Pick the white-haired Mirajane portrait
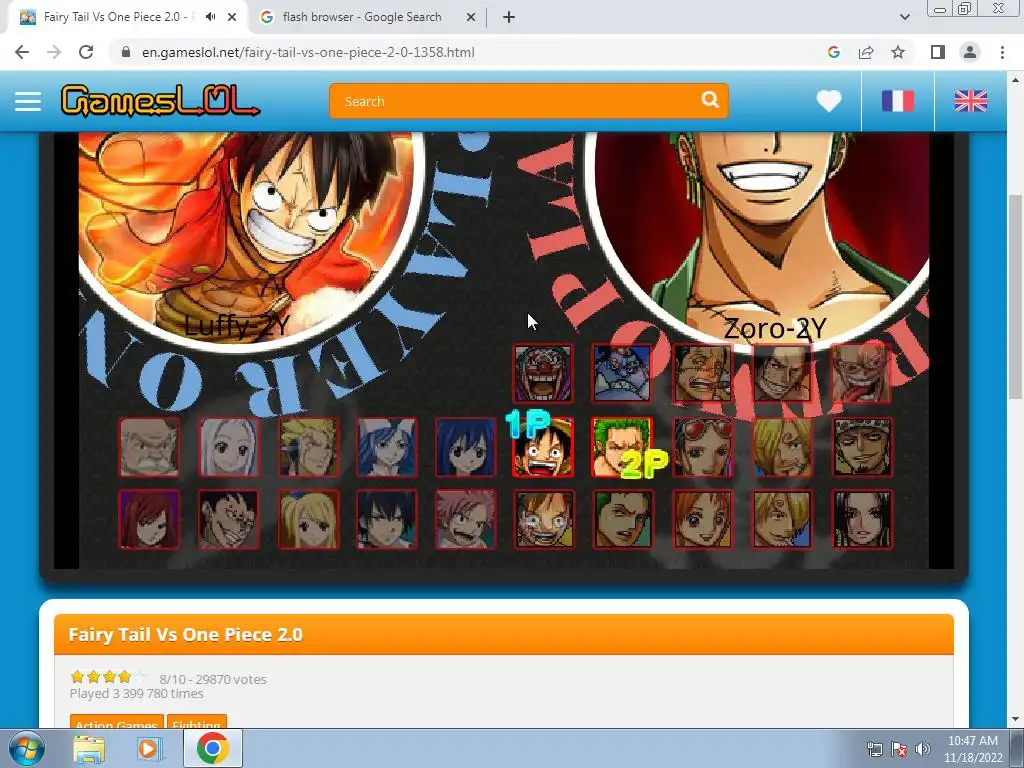Image resolution: width=1024 pixels, height=768 pixels. (x=229, y=447)
